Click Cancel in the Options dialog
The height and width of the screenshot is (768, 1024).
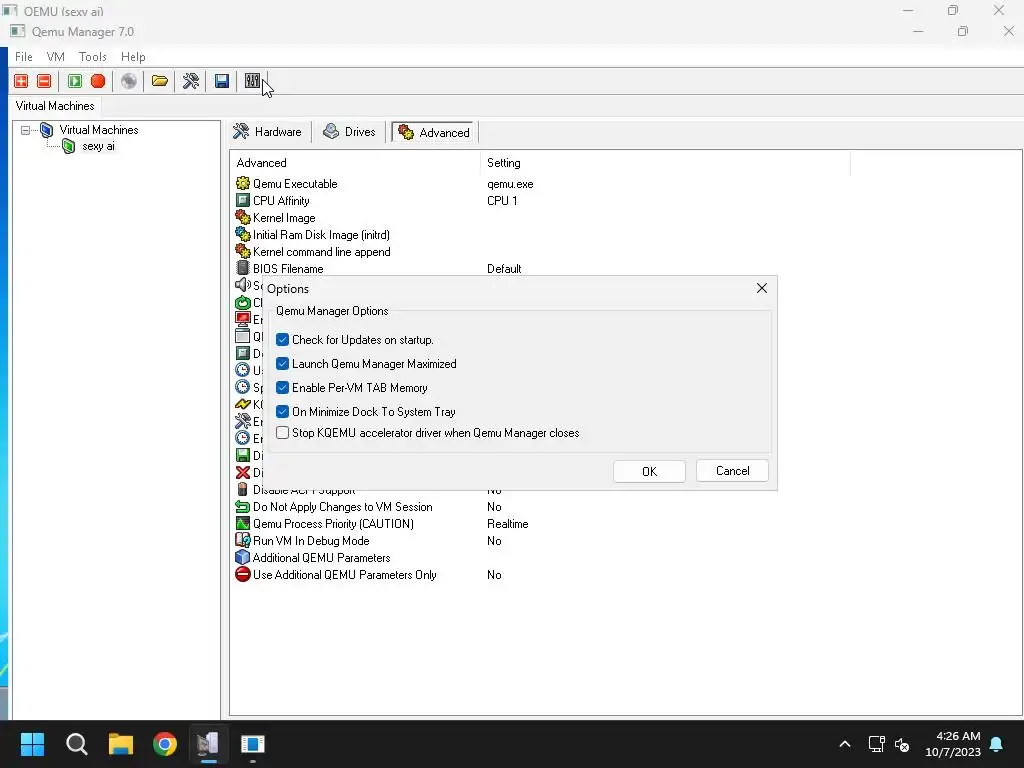click(x=732, y=471)
